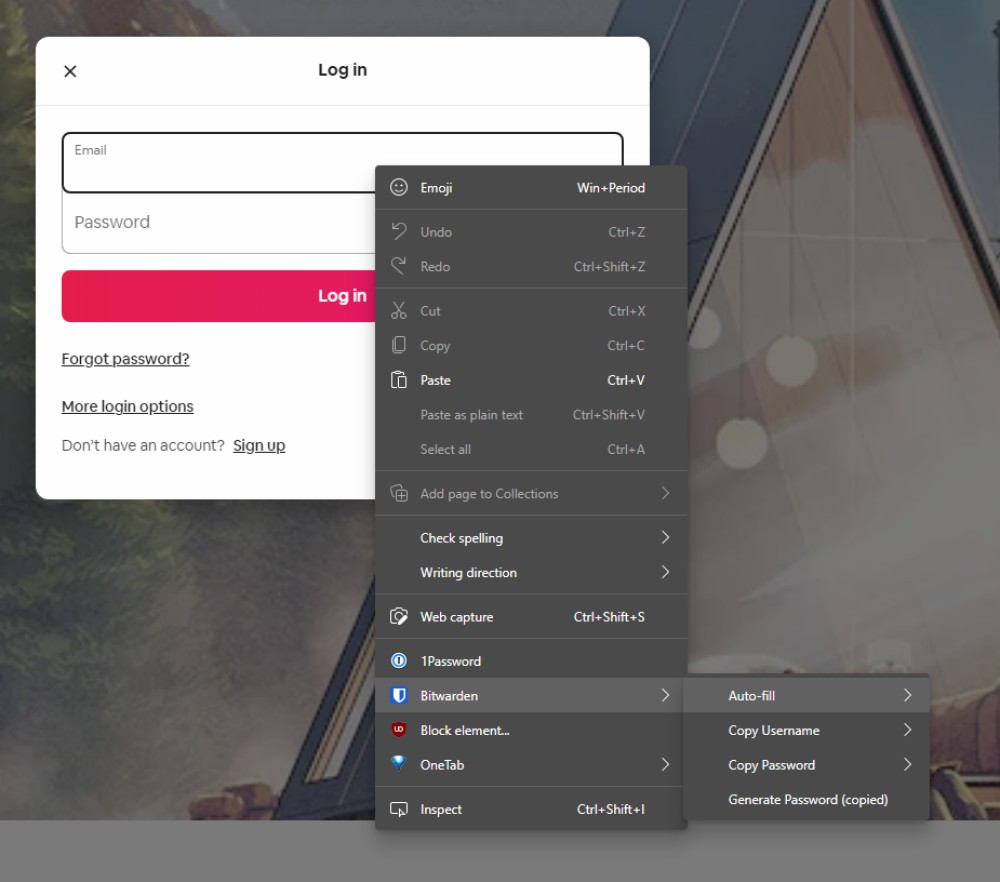The width and height of the screenshot is (1000, 882).
Task: Close the Log in dialog
Action: pyautogui.click(x=70, y=71)
